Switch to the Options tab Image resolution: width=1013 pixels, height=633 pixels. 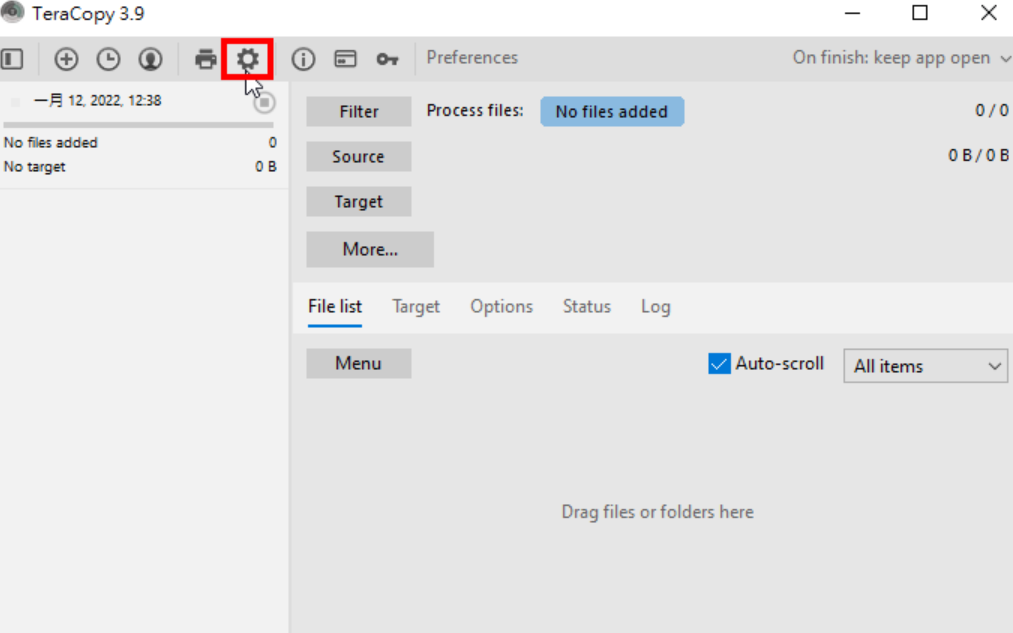pos(501,306)
